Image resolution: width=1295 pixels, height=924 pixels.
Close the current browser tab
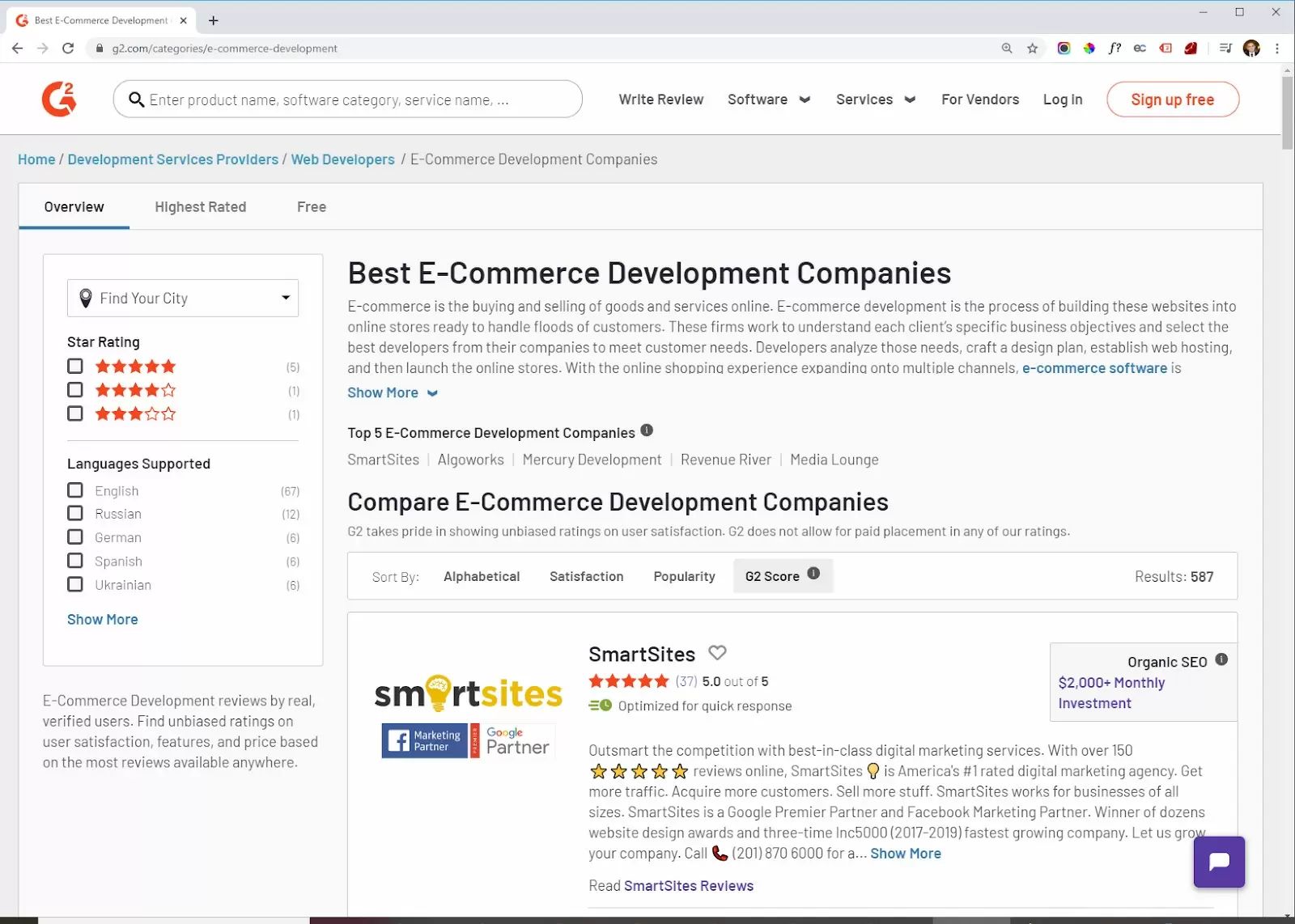[x=184, y=20]
